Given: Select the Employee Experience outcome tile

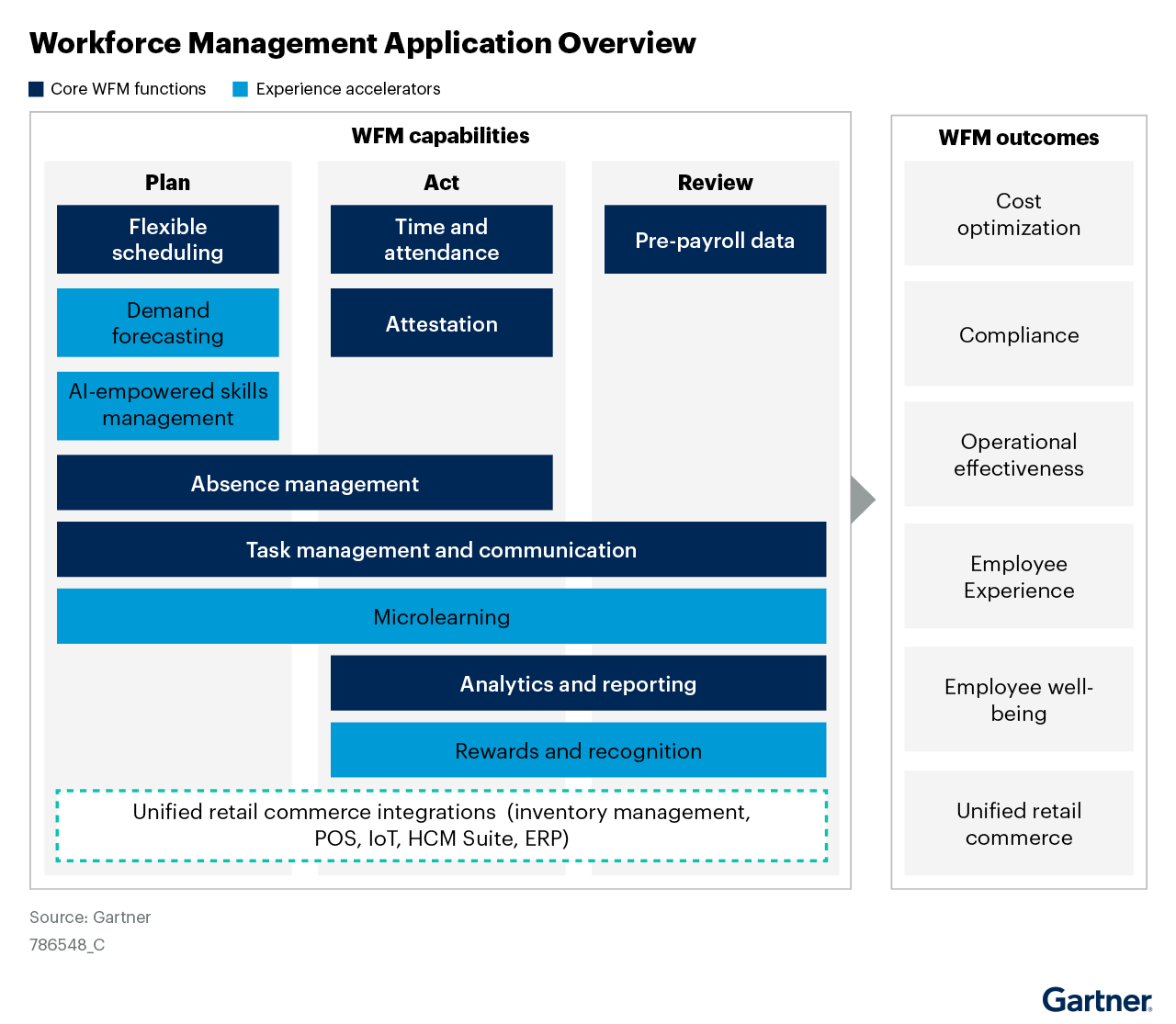Looking at the screenshot, I should (1019, 576).
